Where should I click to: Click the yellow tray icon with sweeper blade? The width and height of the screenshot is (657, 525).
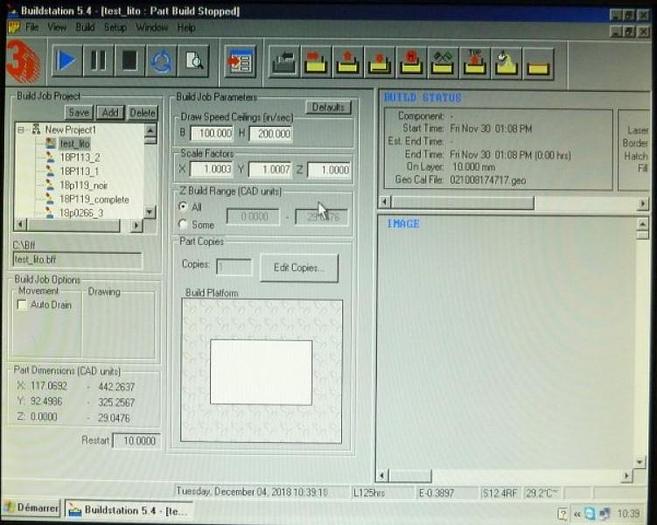coord(507,63)
